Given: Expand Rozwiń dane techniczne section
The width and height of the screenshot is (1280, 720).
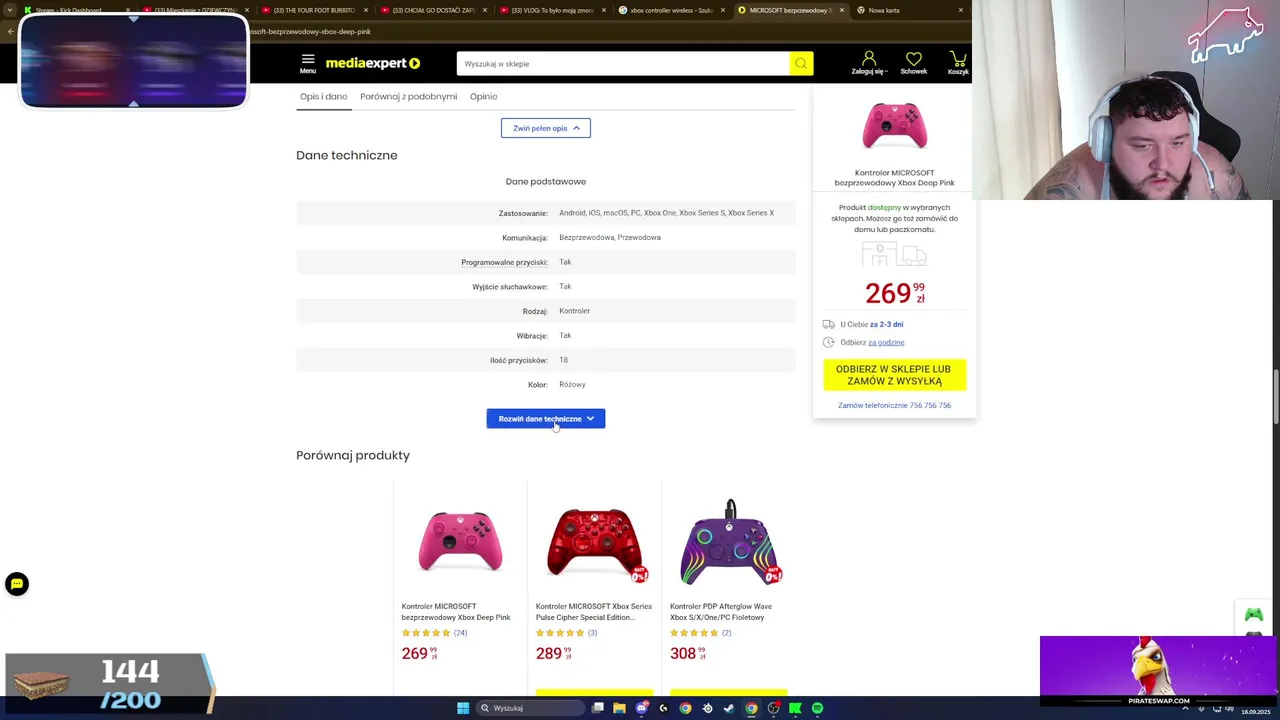Looking at the screenshot, I should pos(546,419).
